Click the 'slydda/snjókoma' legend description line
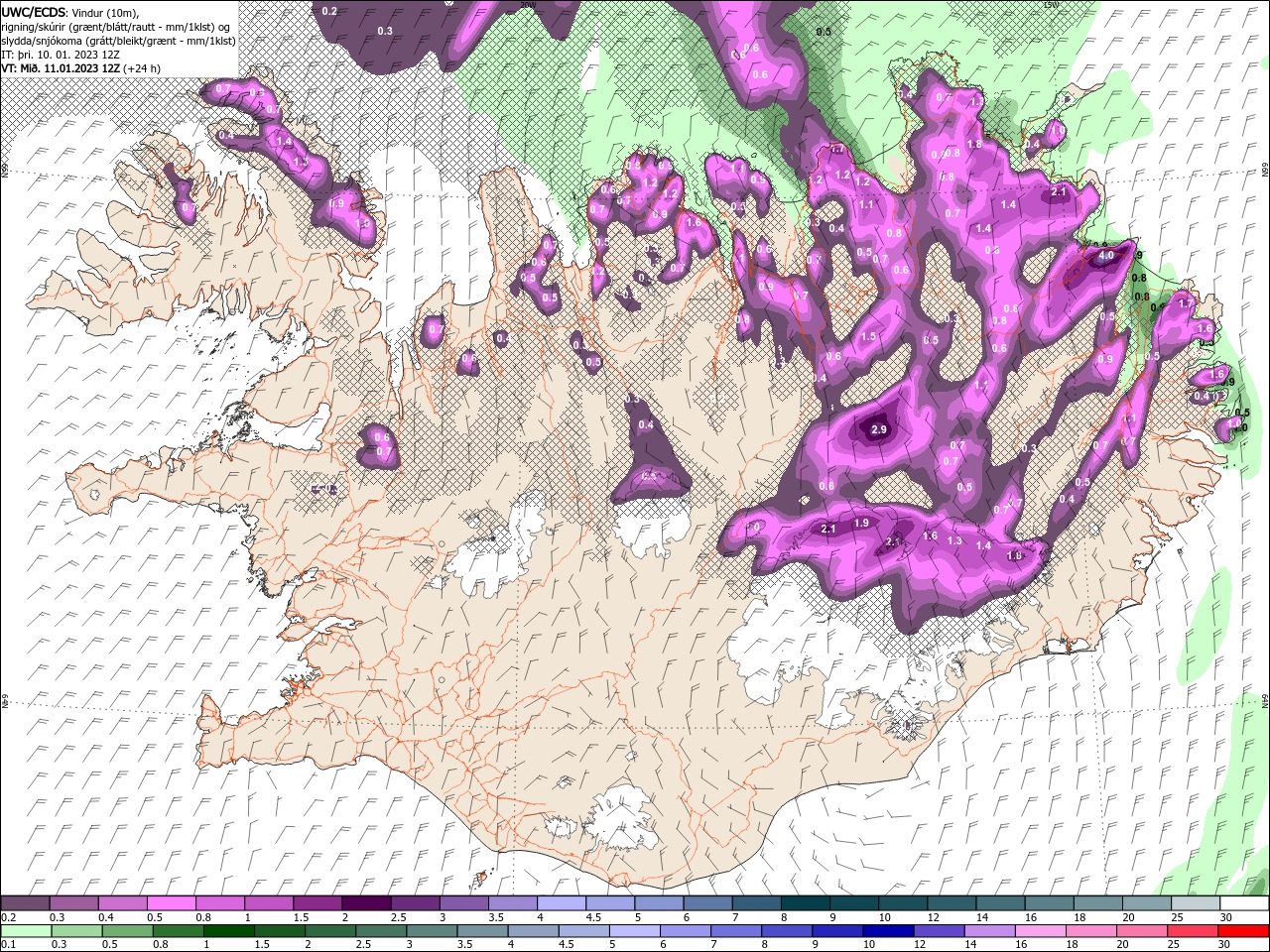 click(118, 41)
